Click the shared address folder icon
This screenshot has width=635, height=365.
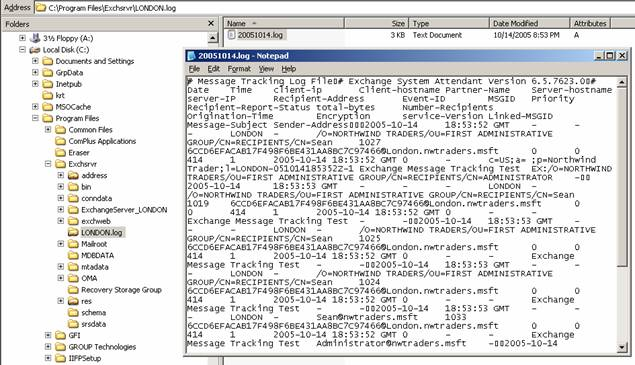[73, 175]
